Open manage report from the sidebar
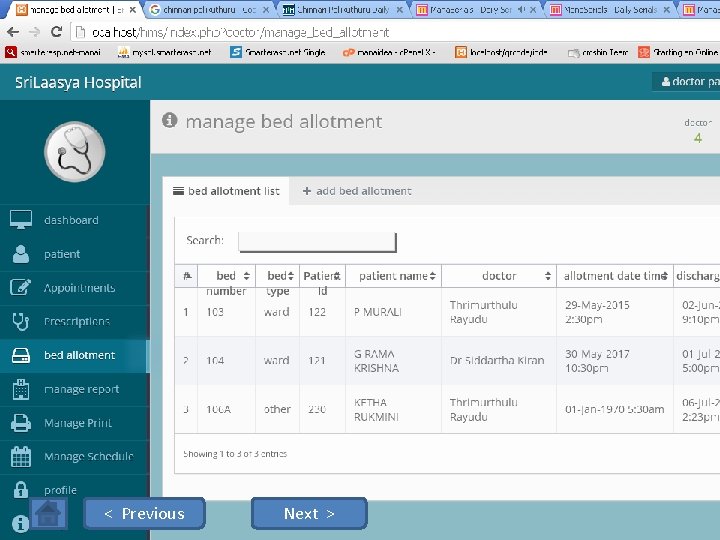Viewport: 720px width, 540px height. coord(75,389)
